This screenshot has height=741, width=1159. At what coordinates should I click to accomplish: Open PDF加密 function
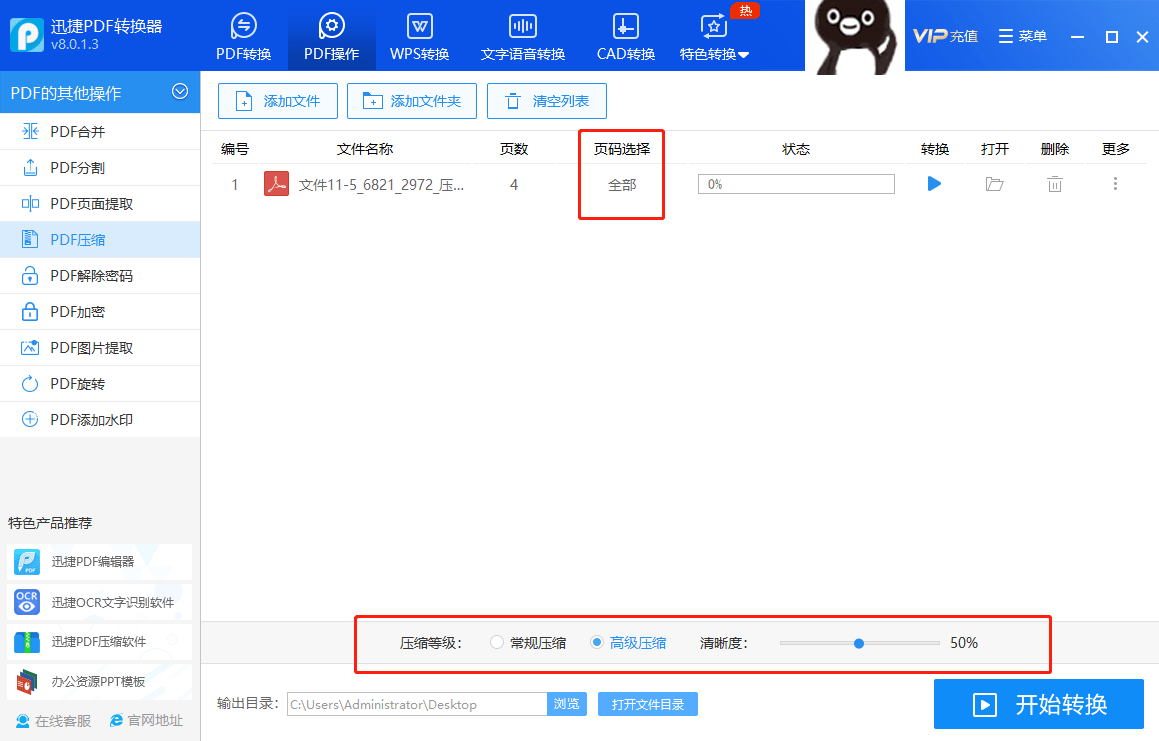pyautogui.click(x=100, y=312)
